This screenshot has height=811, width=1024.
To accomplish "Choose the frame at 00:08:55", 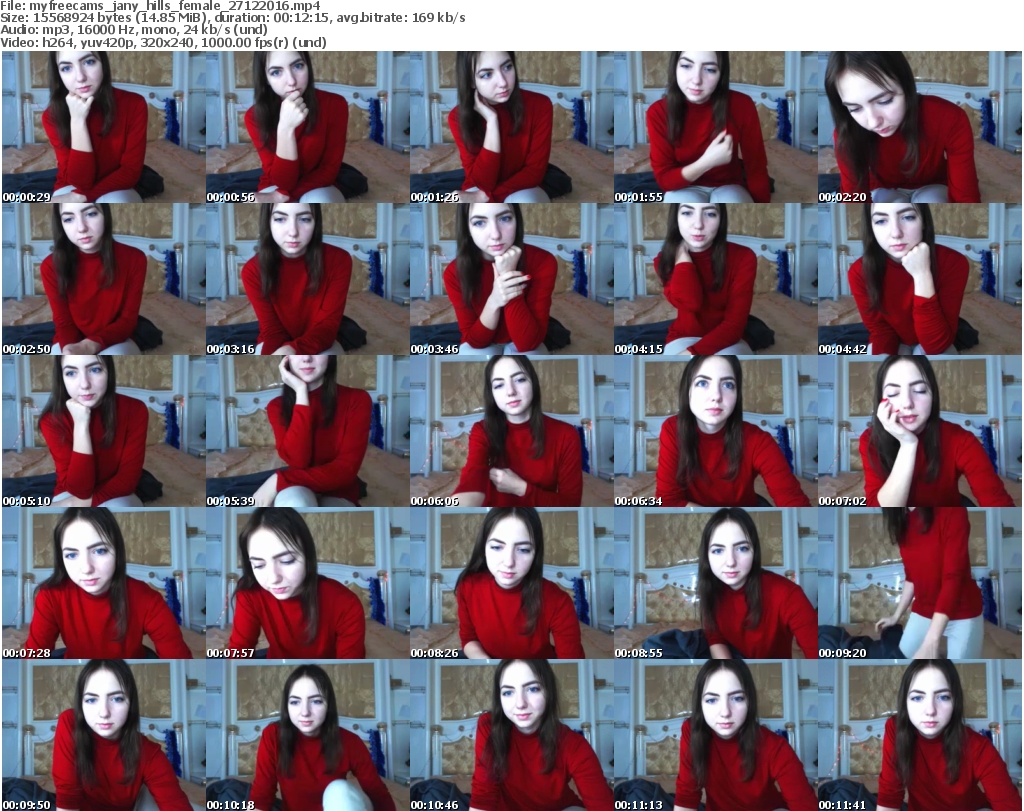I will [715, 584].
